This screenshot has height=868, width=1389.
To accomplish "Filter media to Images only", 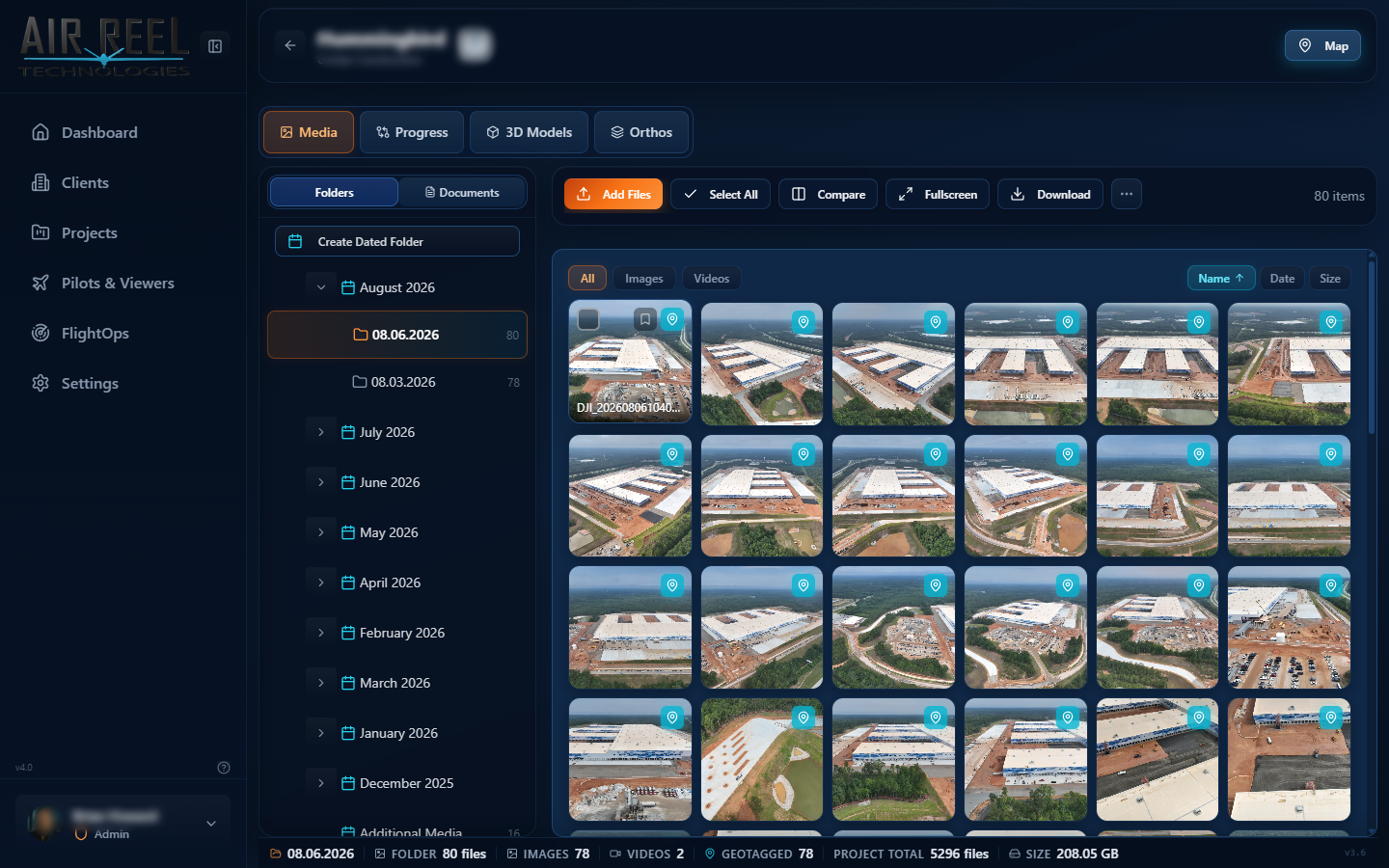I will [643, 279].
